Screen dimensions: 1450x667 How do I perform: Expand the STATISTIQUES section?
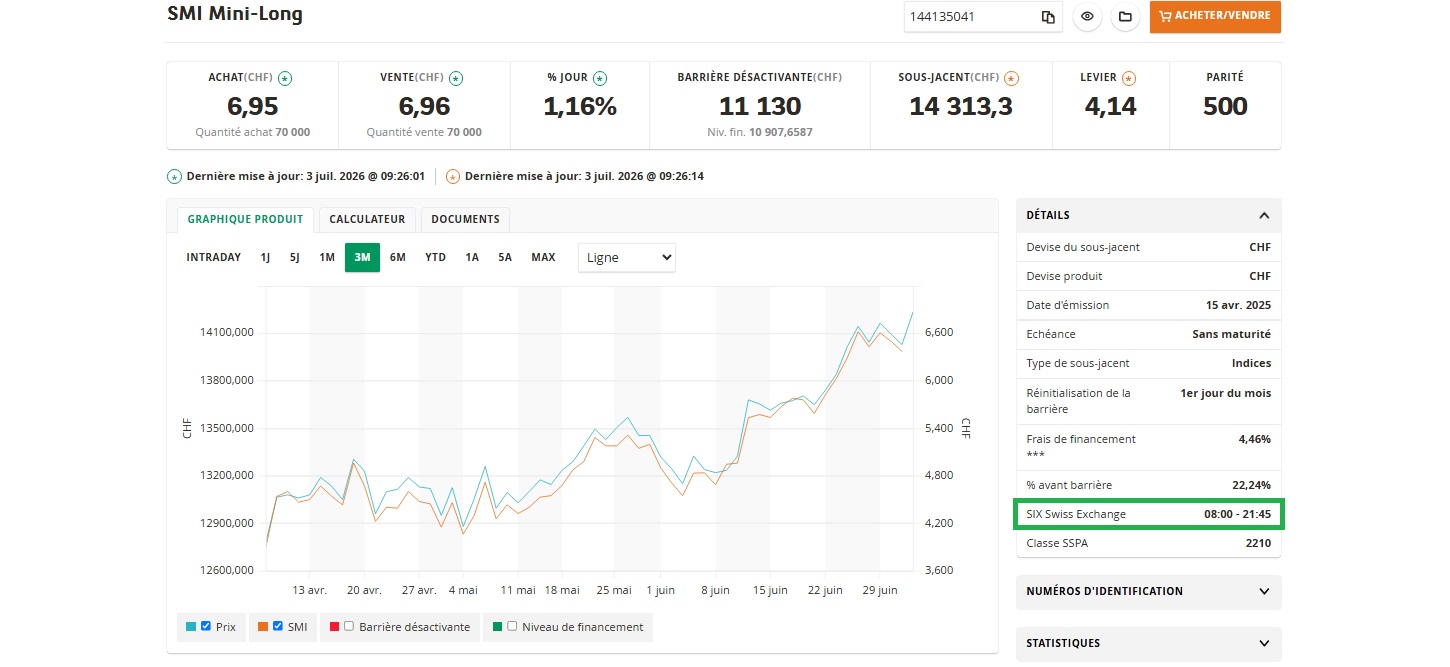(1148, 643)
